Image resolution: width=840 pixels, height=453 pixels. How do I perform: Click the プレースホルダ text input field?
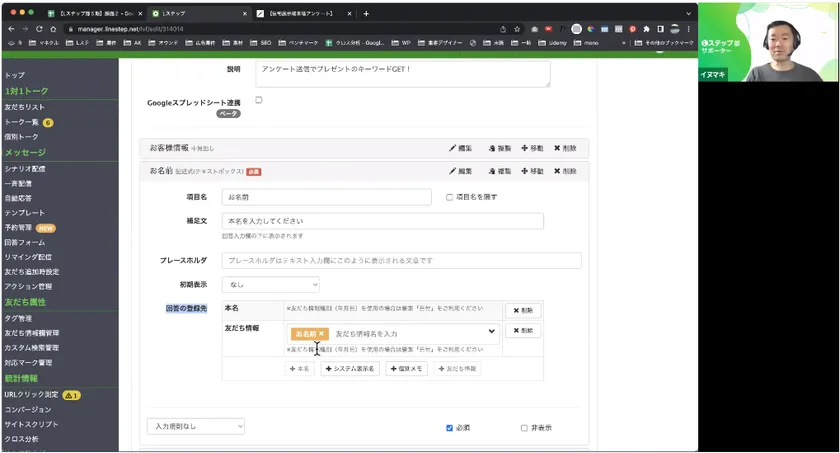[401, 260]
